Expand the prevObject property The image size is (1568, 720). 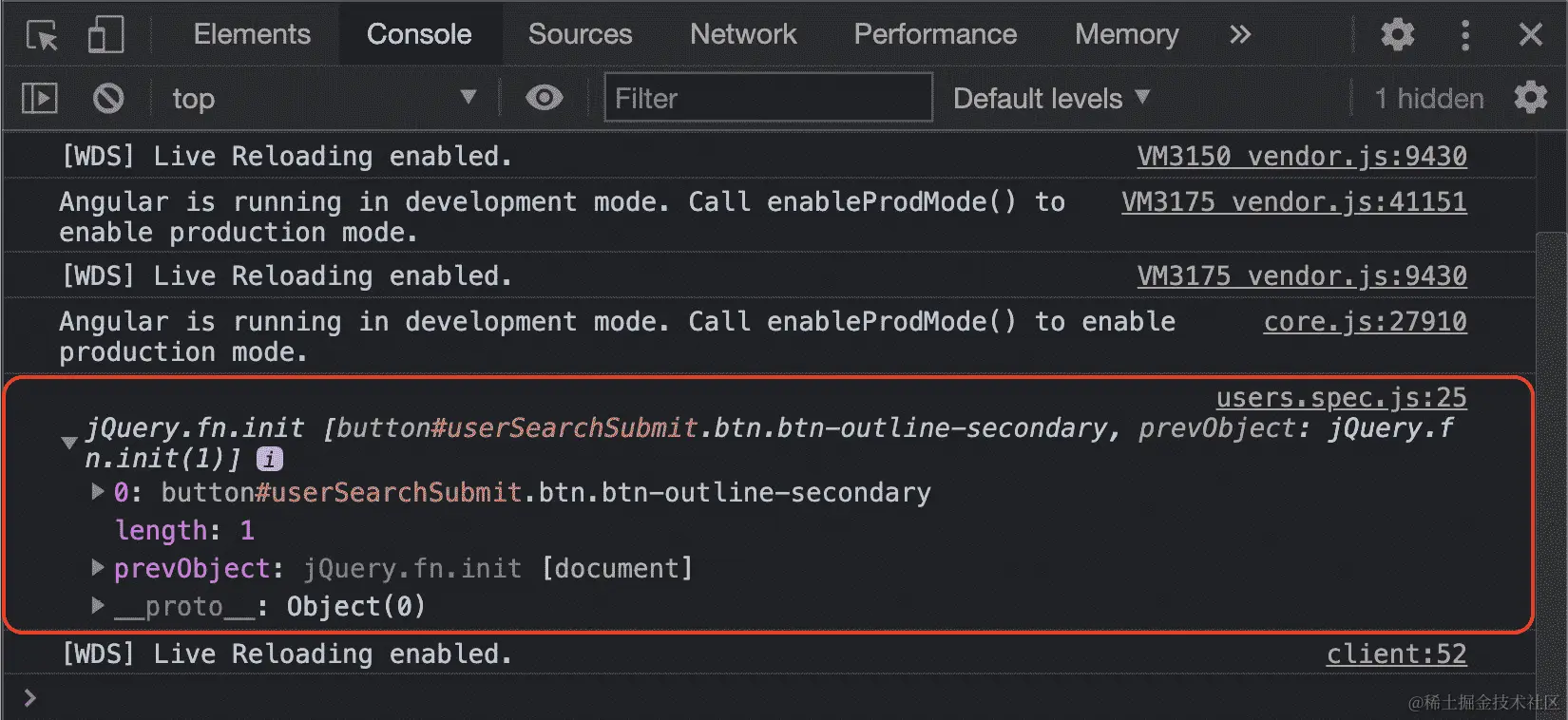[98, 568]
